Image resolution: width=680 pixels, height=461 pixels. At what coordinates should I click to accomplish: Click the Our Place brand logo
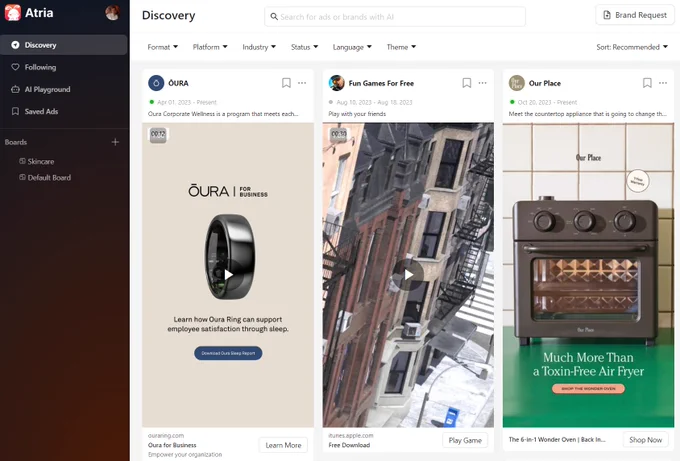(517, 83)
